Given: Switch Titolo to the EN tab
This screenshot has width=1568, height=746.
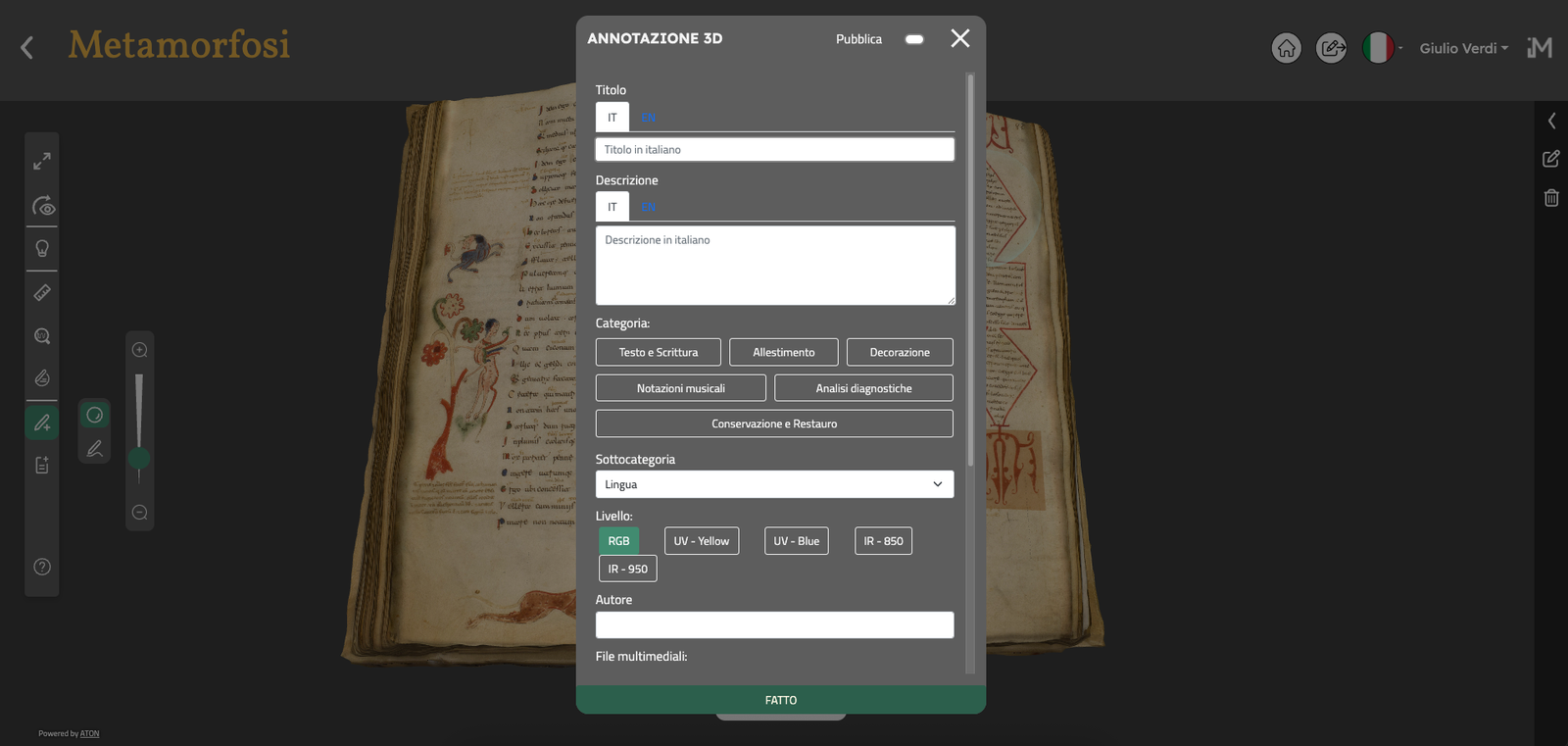Looking at the screenshot, I should tap(648, 118).
